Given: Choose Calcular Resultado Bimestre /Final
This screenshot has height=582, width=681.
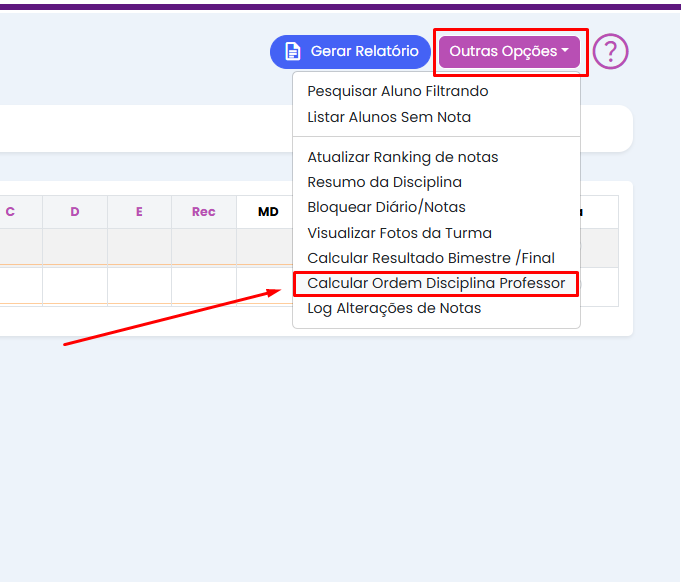Looking at the screenshot, I should coord(430,258).
